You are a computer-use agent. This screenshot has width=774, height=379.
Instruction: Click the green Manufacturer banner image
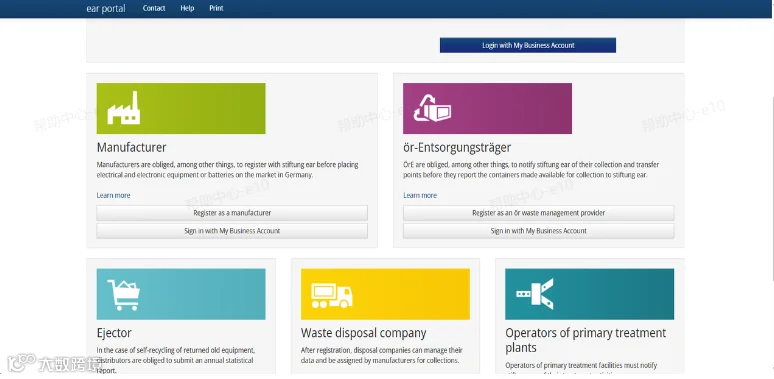click(181, 109)
